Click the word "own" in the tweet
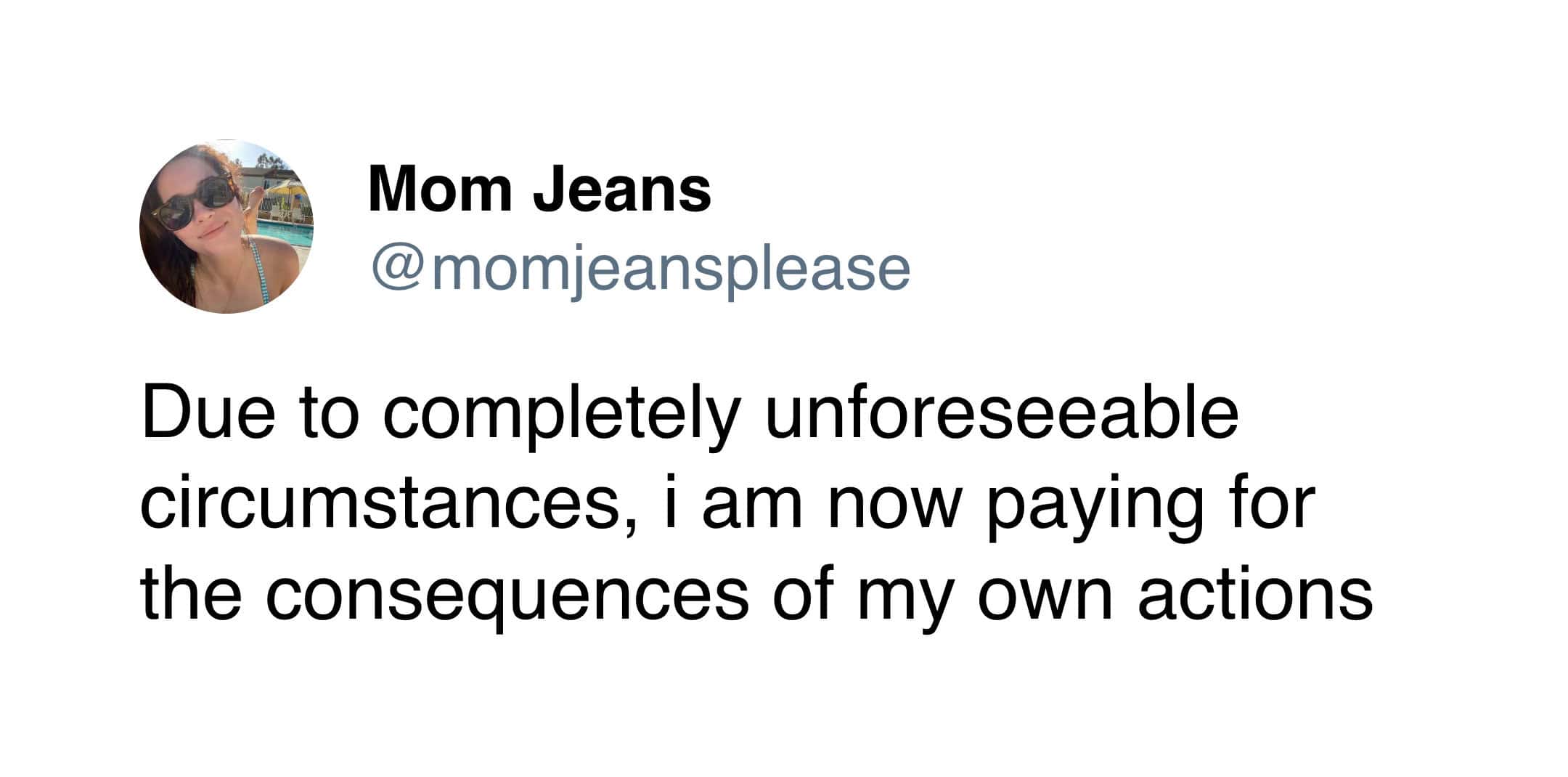The image size is (1568, 777). point(1044,596)
